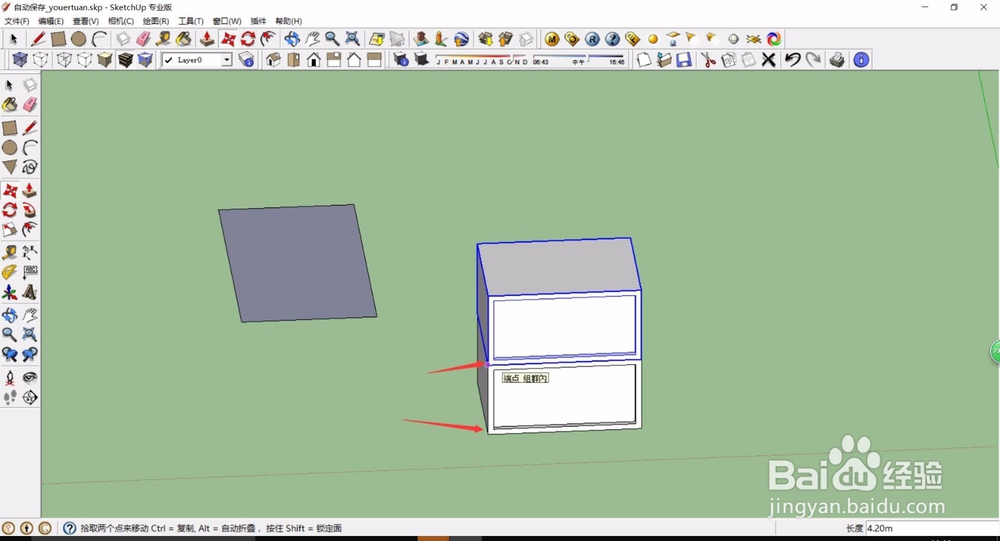Open the 帮助(H) menu
The image size is (1000, 541).
coord(288,21)
